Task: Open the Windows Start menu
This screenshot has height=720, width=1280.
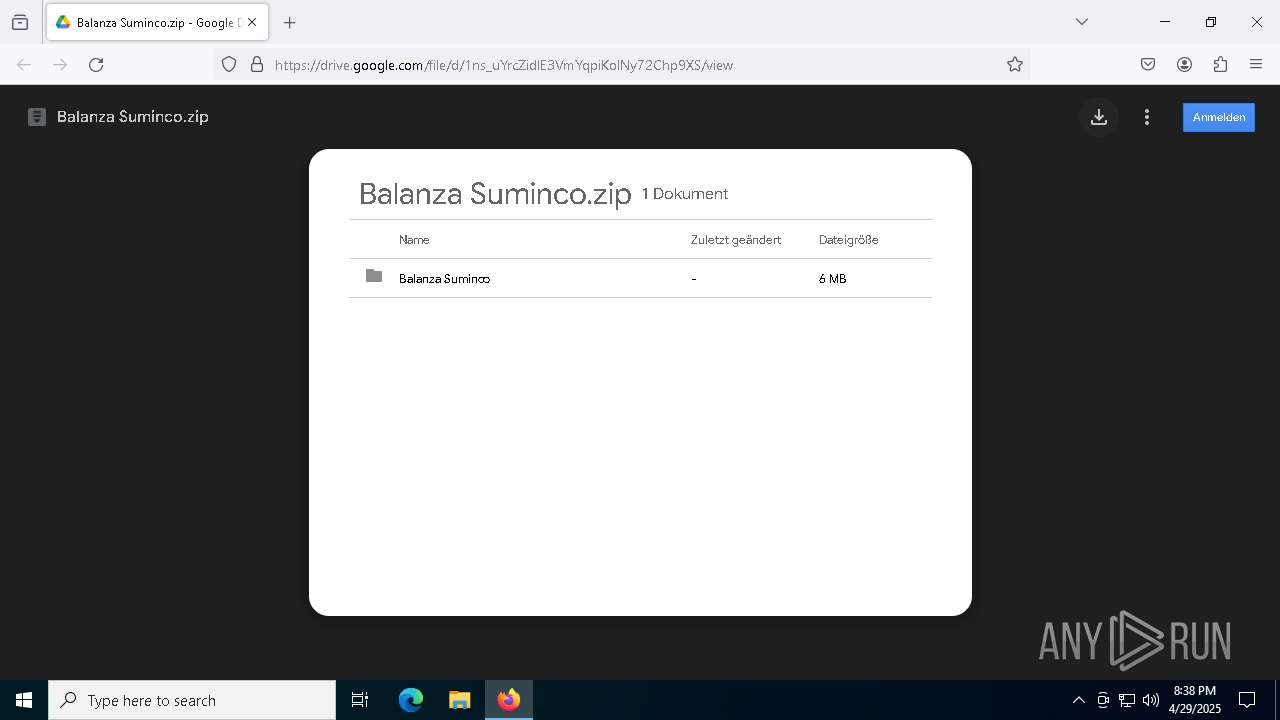Action: click(x=24, y=700)
